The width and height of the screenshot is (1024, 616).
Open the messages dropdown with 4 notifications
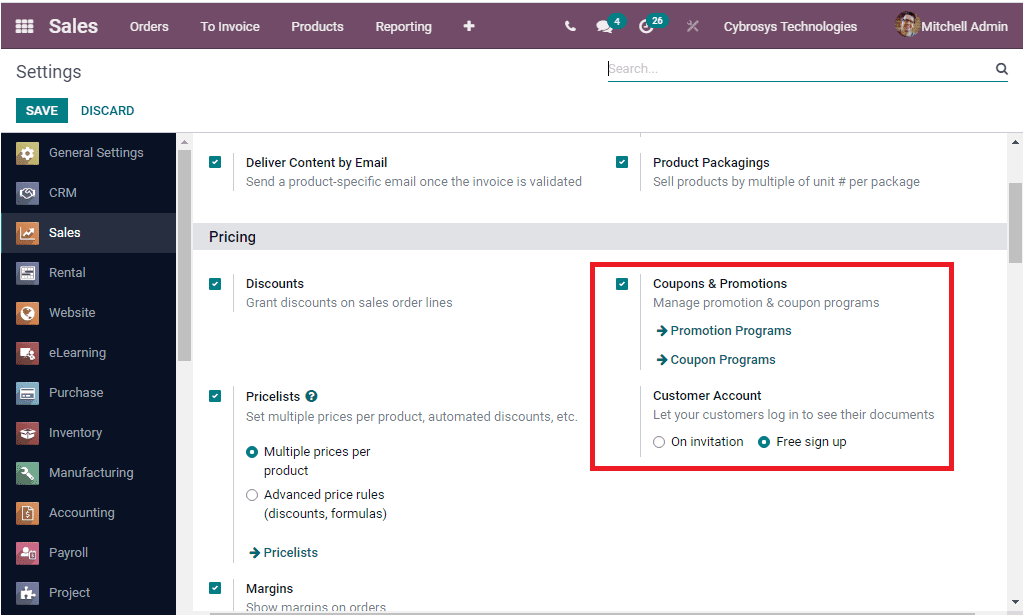603,27
